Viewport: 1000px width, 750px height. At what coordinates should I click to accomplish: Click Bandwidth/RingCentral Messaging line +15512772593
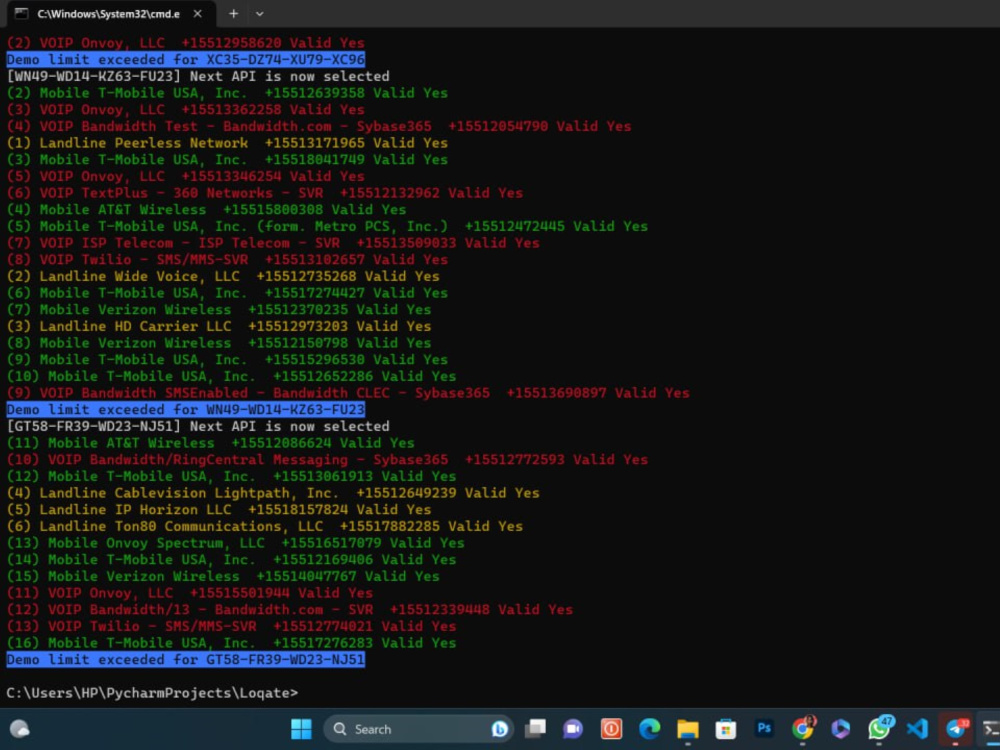(x=327, y=459)
